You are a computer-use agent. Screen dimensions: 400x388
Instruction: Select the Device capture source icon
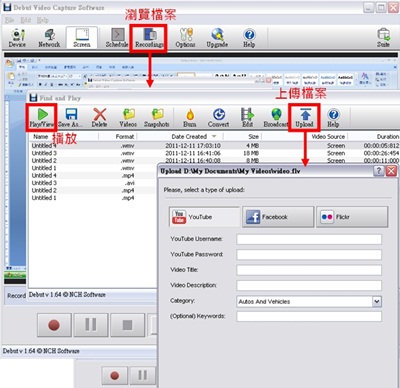click(x=17, y=38)
